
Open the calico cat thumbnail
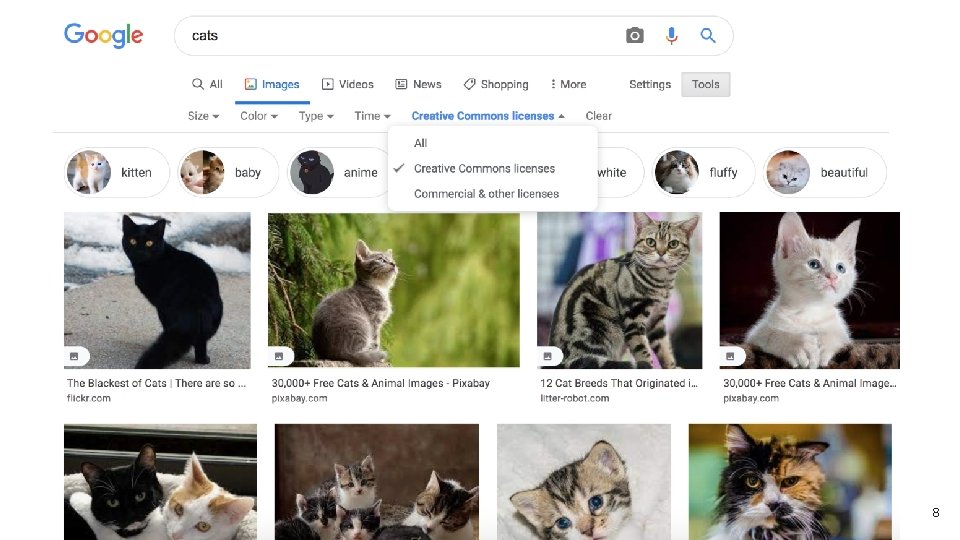(x=790, y=482)
